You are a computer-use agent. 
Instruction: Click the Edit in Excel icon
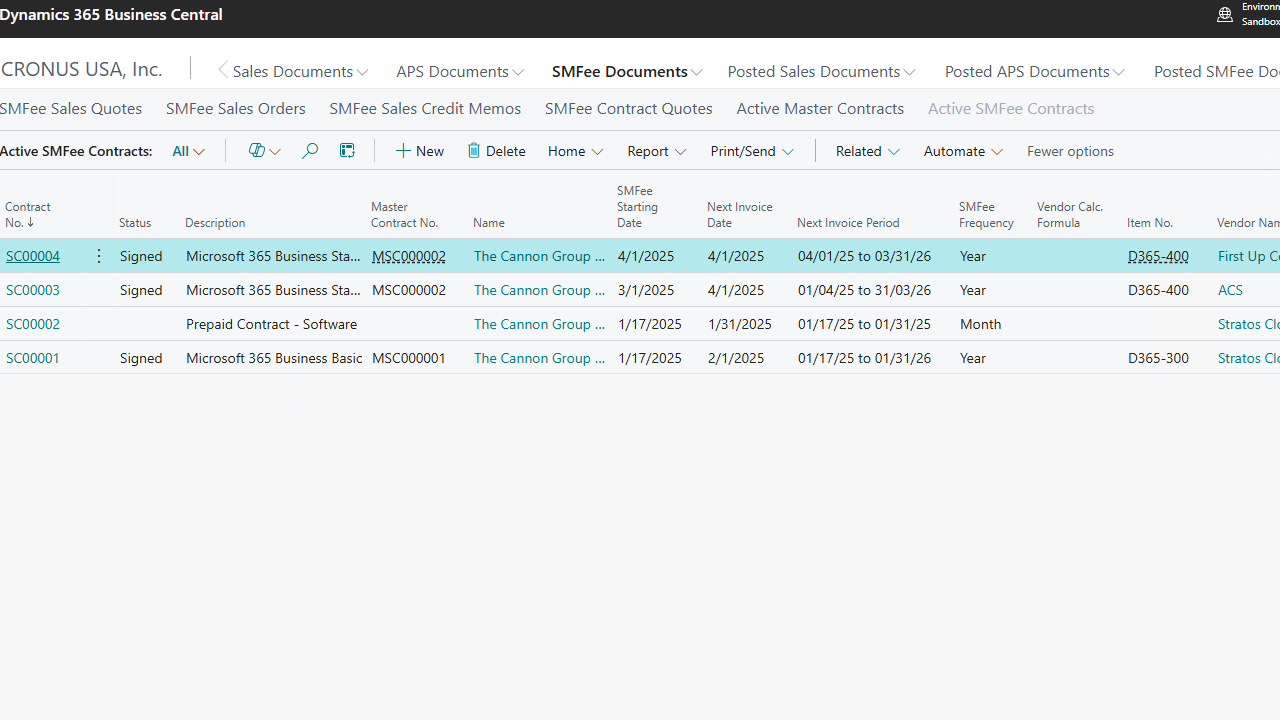coord(347,150)
